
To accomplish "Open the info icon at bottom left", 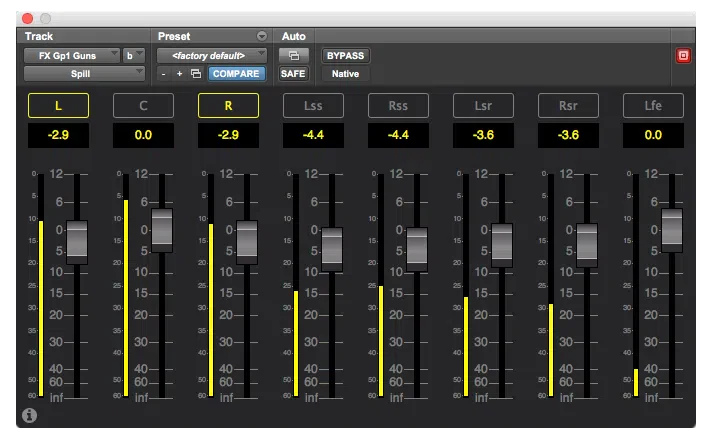I will [x=30, y=415].
